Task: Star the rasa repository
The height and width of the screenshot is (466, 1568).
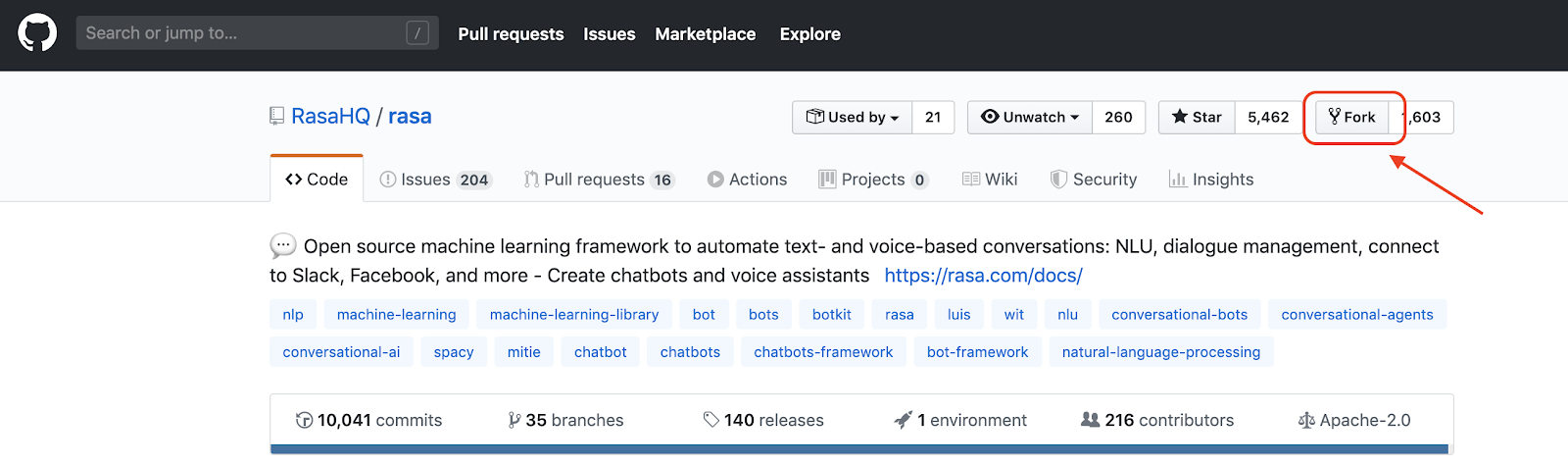Action: (1197, 117)
